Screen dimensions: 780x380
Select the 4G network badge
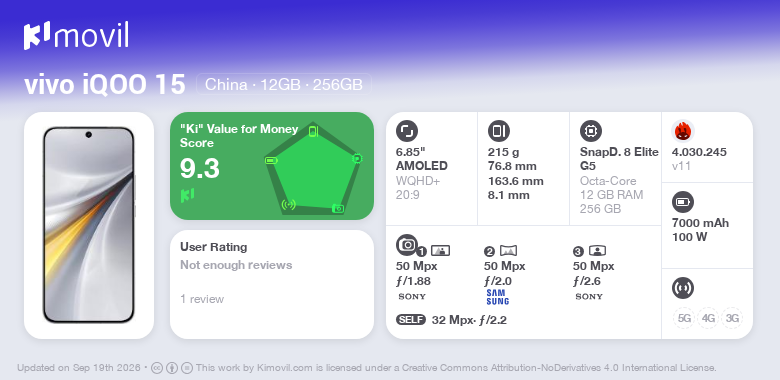pyautogui.click(x=708, y=318)
